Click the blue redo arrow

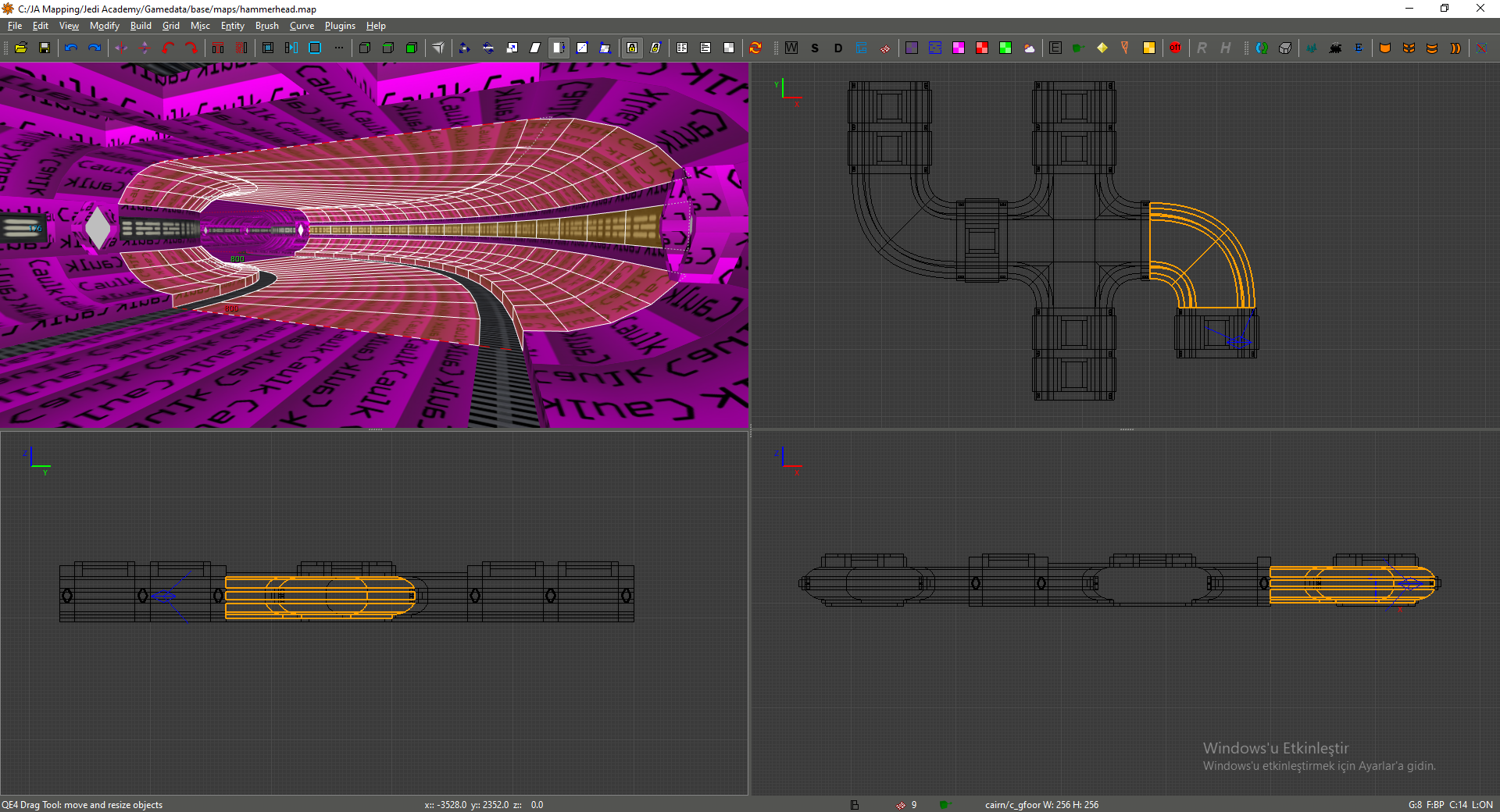click(95, 48)
